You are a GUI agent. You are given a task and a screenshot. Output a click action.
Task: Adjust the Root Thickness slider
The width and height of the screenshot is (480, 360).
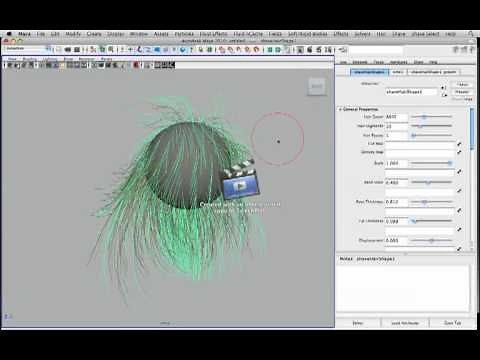(x=431, y=202)
